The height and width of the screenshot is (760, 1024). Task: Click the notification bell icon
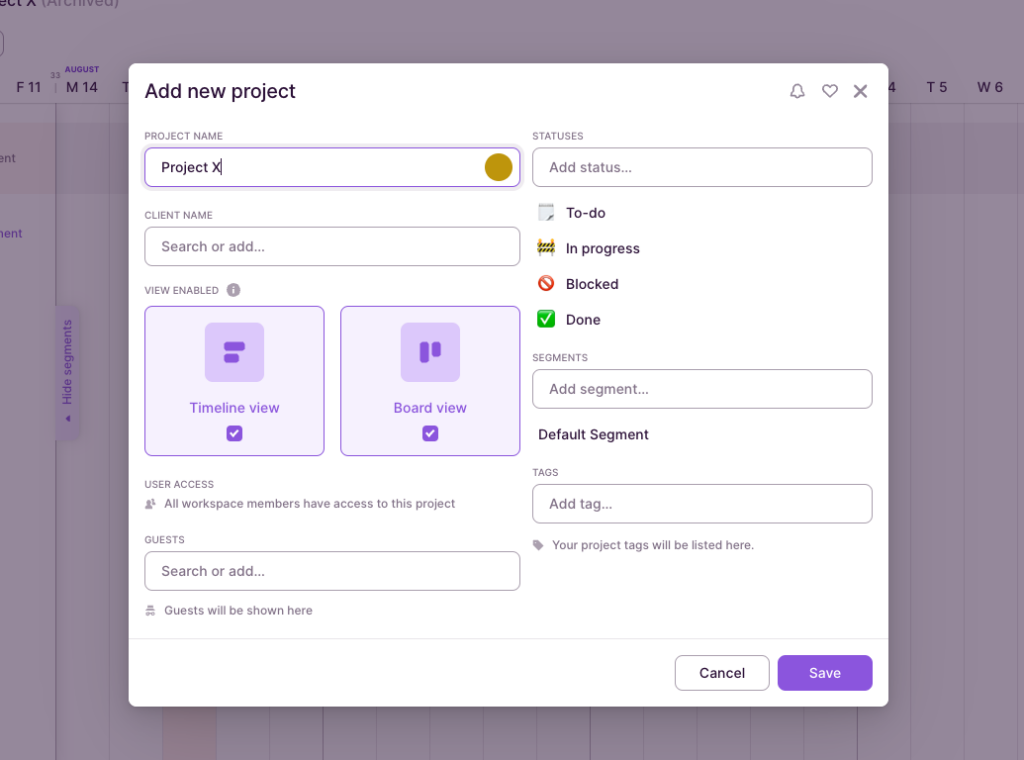797,91
